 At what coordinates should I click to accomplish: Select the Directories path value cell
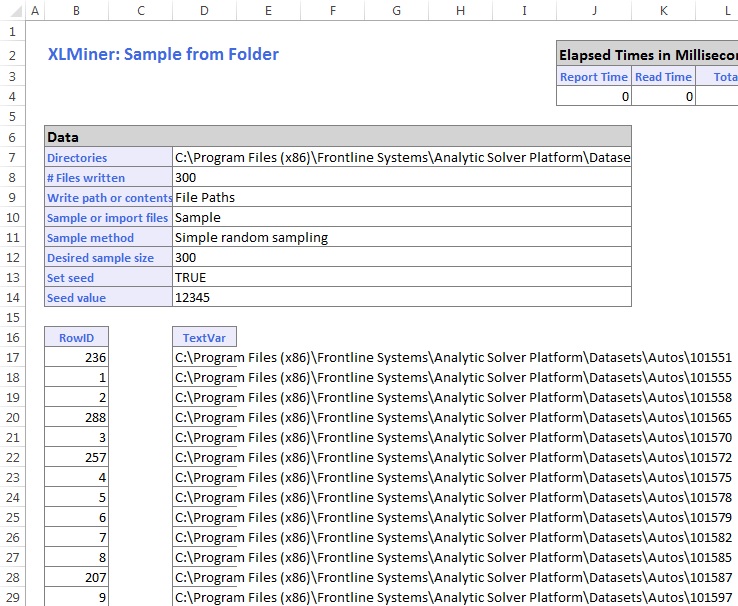point(402,157)
